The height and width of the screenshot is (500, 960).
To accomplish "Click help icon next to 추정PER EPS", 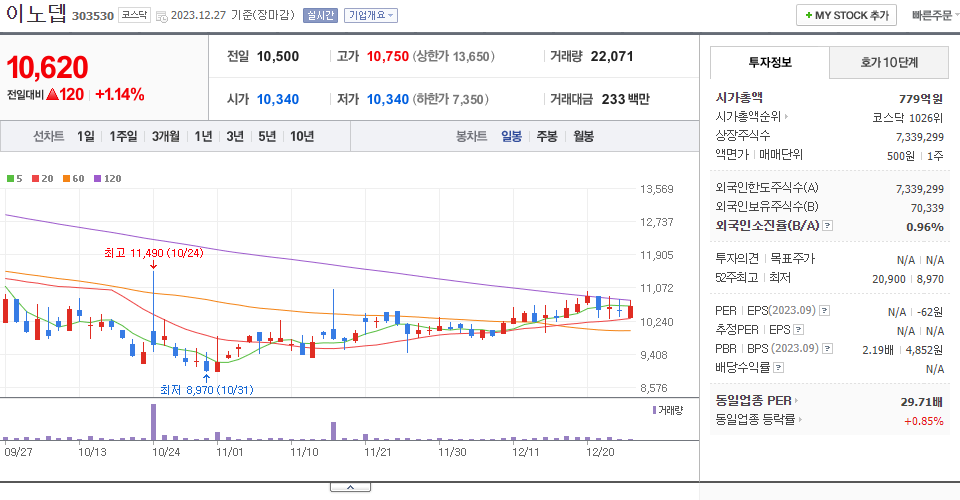I will [x=798, y=330].
